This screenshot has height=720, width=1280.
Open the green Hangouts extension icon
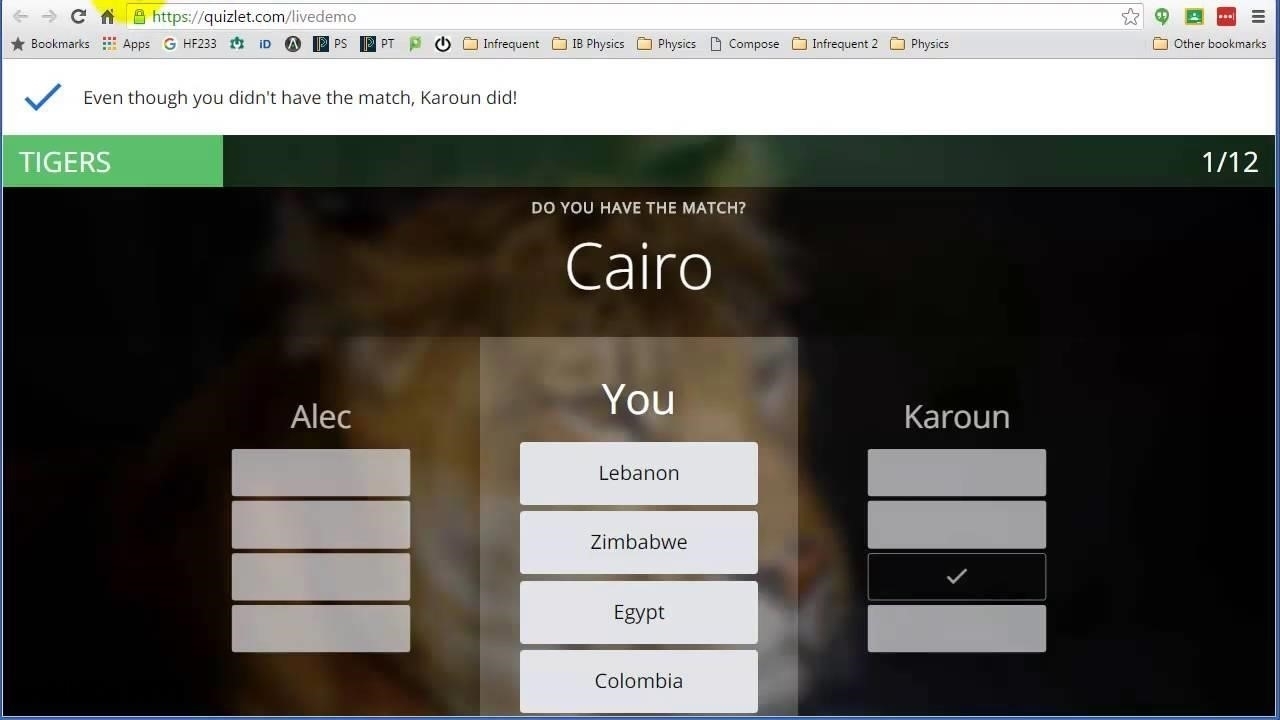click(x=1162, y=16)
